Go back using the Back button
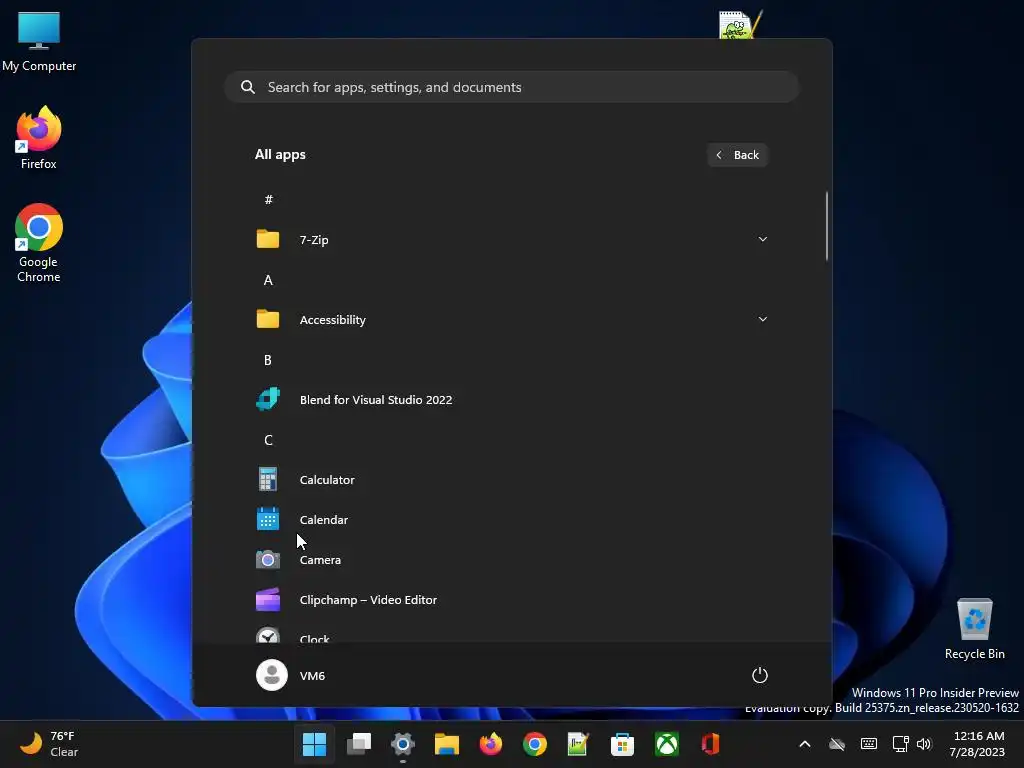Viewport: 1024px width, 768px height. tap(737, 155)
